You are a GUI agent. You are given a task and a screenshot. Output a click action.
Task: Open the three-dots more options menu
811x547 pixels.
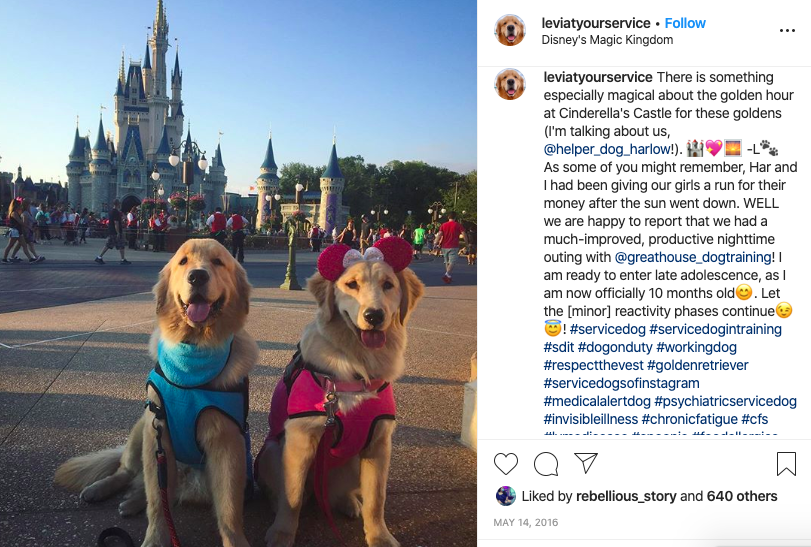[787, 31]
